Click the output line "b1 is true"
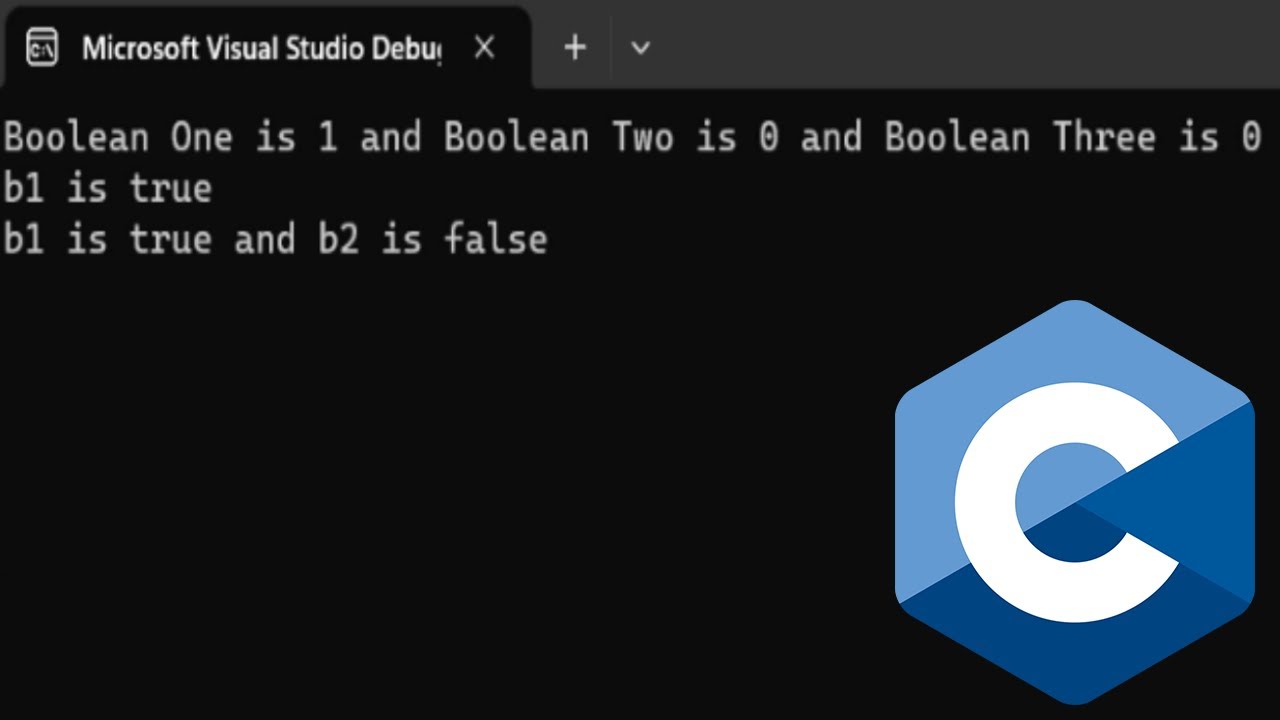 click(108, 188)
